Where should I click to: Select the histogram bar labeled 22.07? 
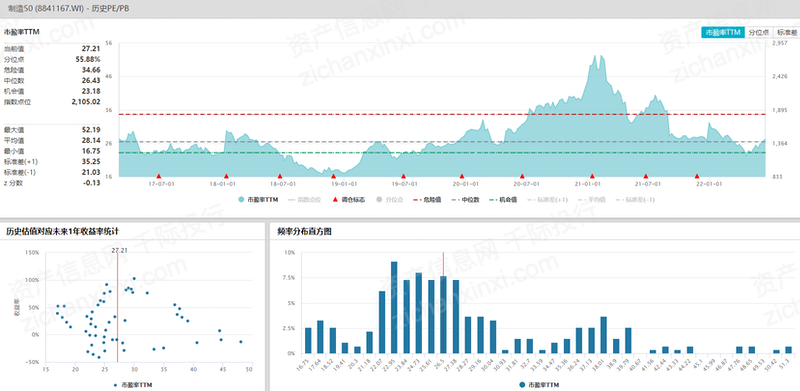[x=382, y=322]
